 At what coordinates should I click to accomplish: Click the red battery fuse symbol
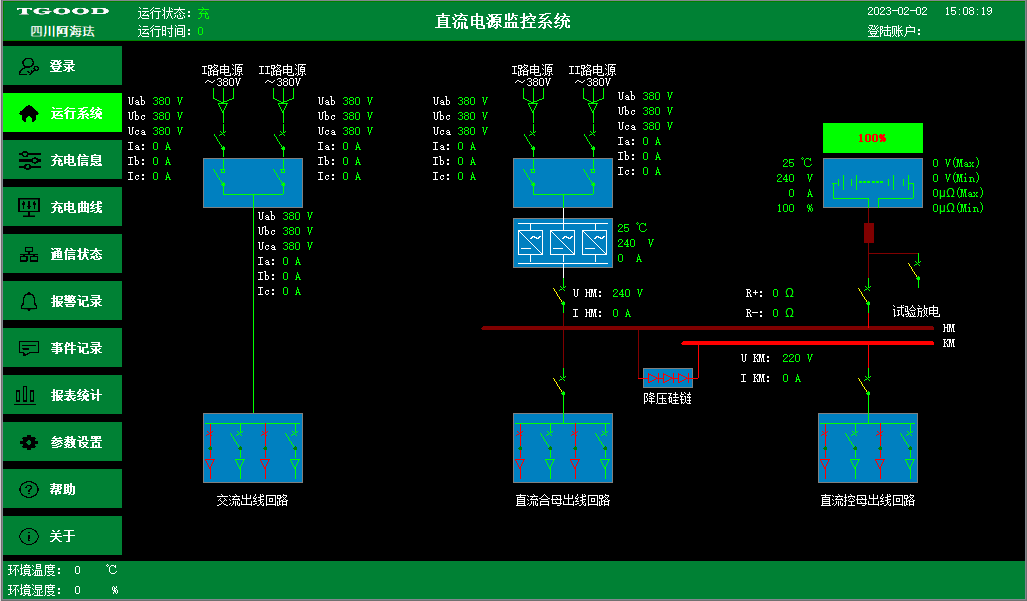[x=868, y=233]
